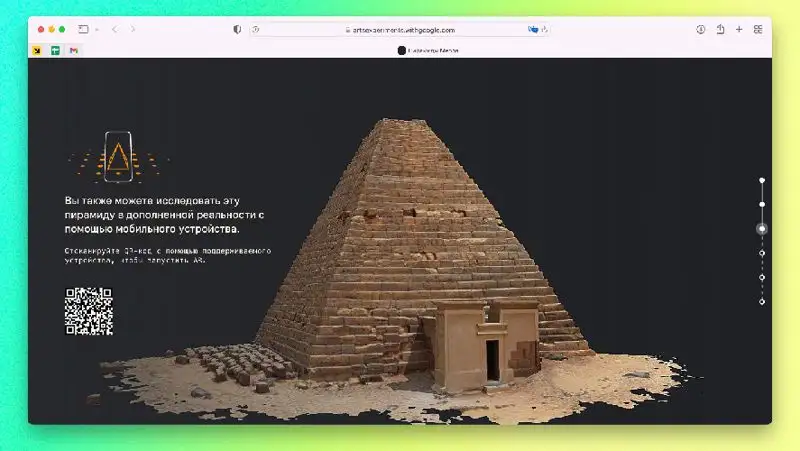Open the green Sheets bookmark in favorites bar
The image size is (800, 451).
point(56,50)
